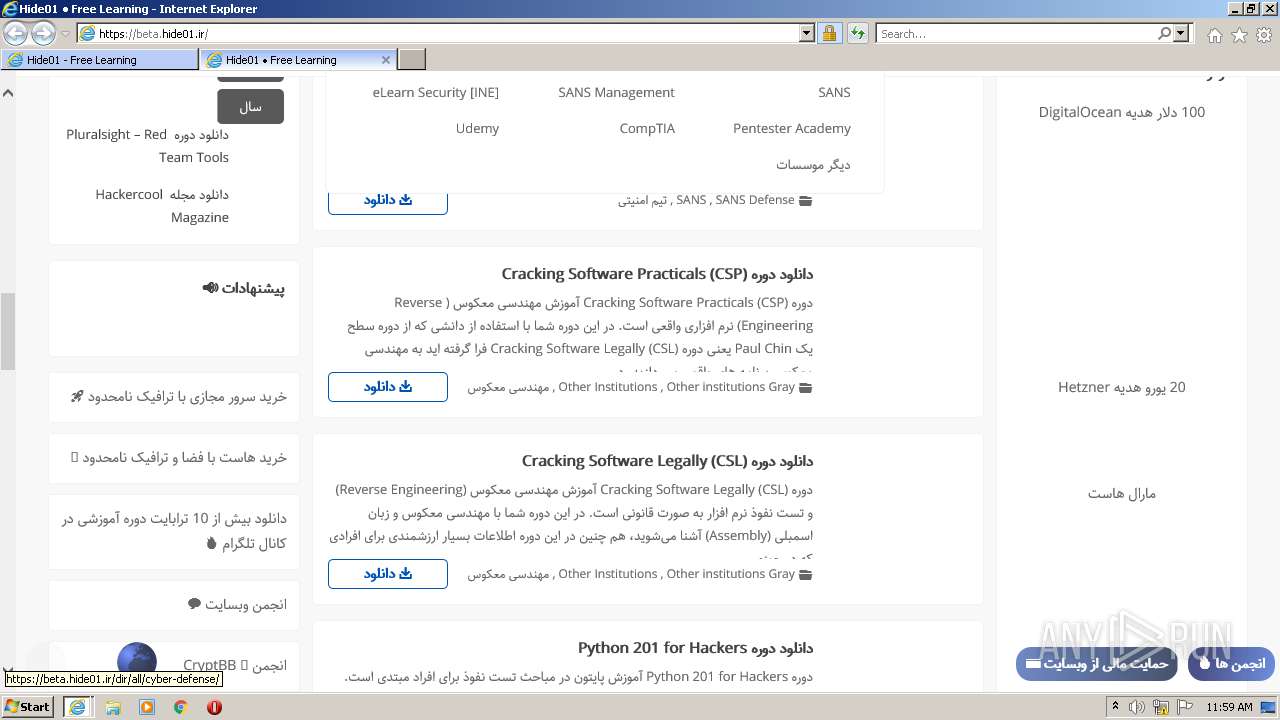
Task: Click حمایت مالی از وبسایت button
Action: tap(1097, 664)
